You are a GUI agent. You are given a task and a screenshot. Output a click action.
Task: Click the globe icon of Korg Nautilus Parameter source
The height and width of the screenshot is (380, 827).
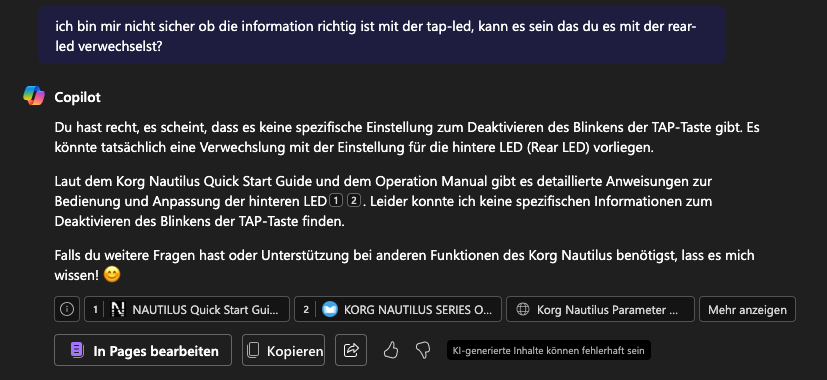point(523,309)
